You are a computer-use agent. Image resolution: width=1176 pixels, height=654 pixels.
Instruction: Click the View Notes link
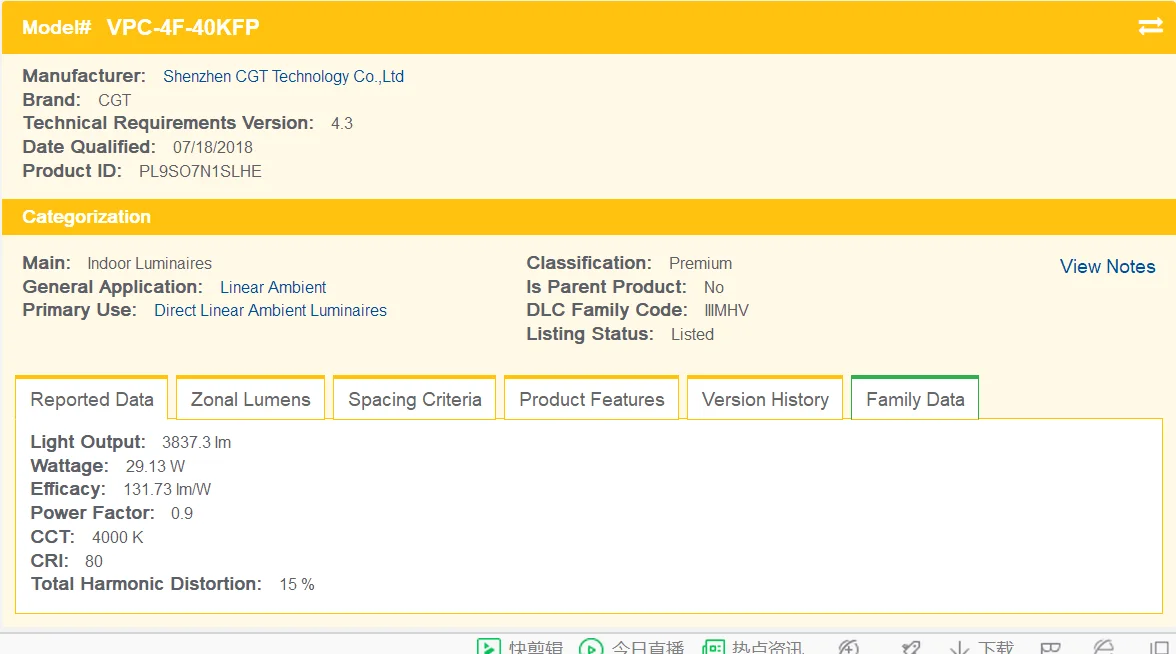[1107, 267]
